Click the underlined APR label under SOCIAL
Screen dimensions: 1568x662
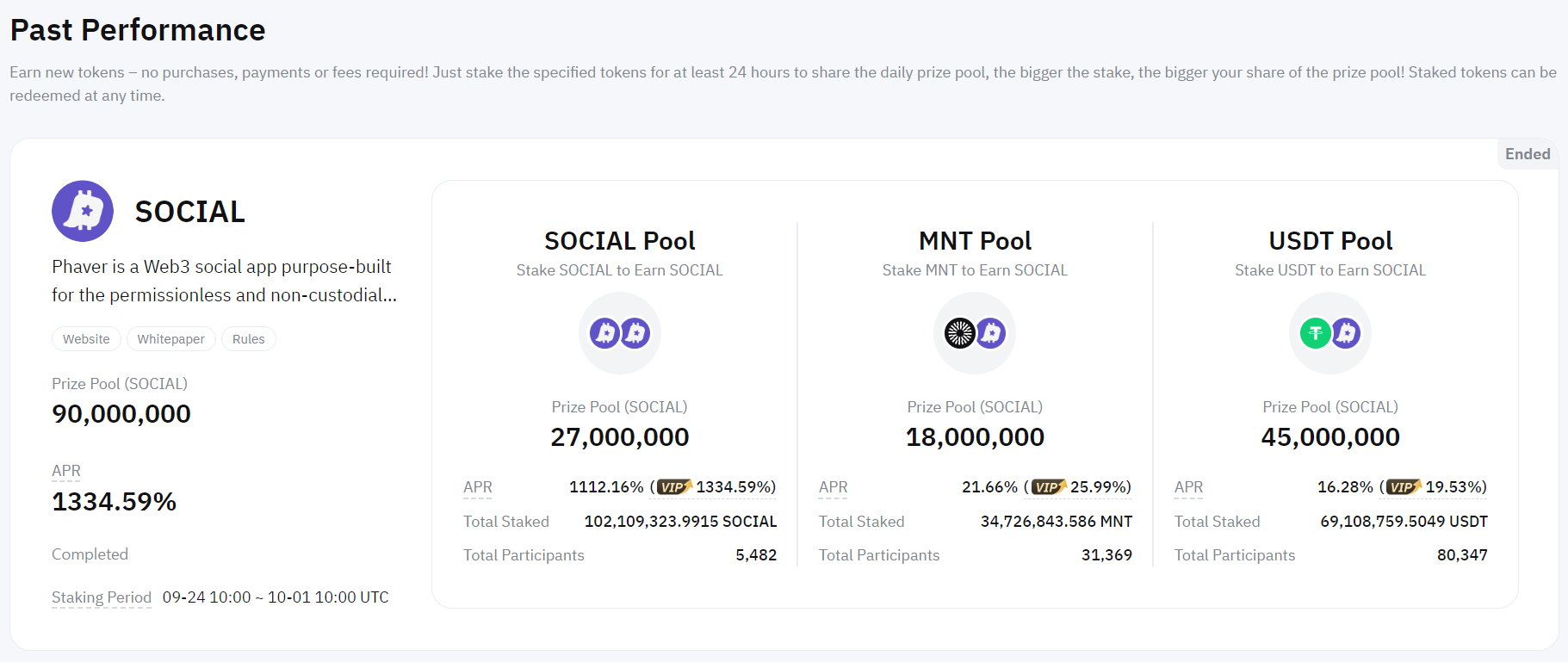[66, 471]
